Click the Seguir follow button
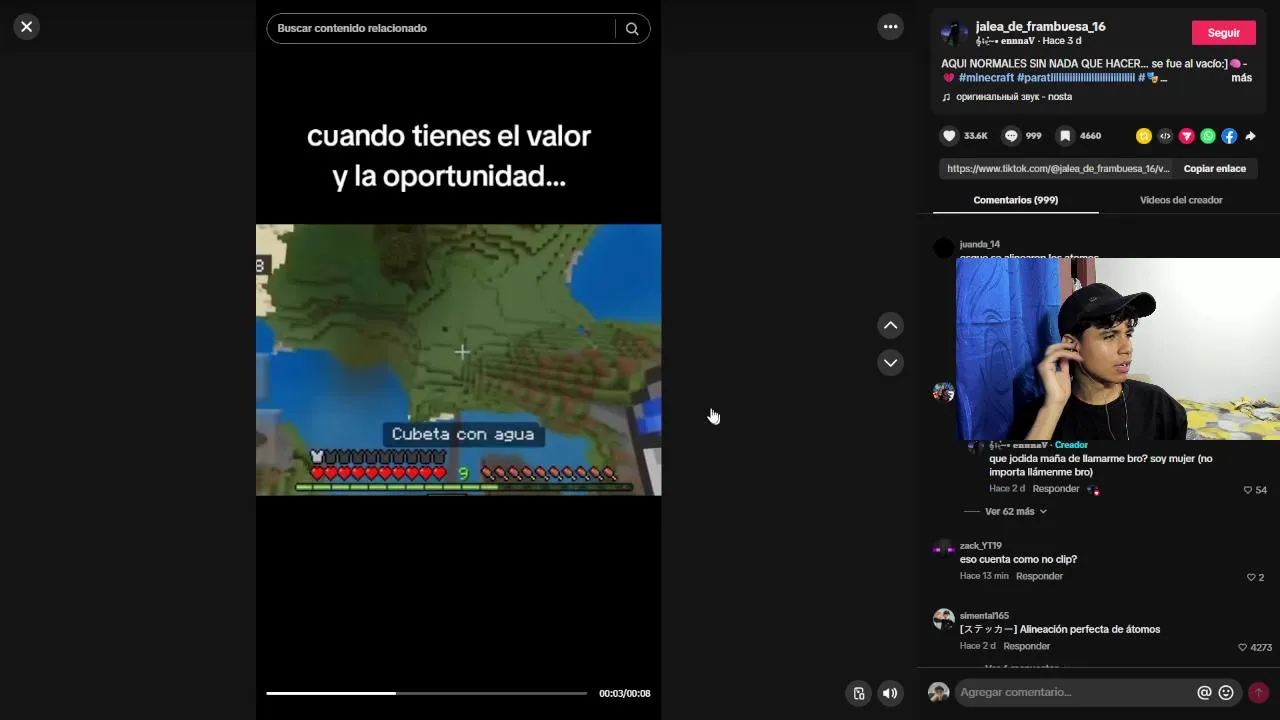Screen dimensions: 1280x720 1223,33
